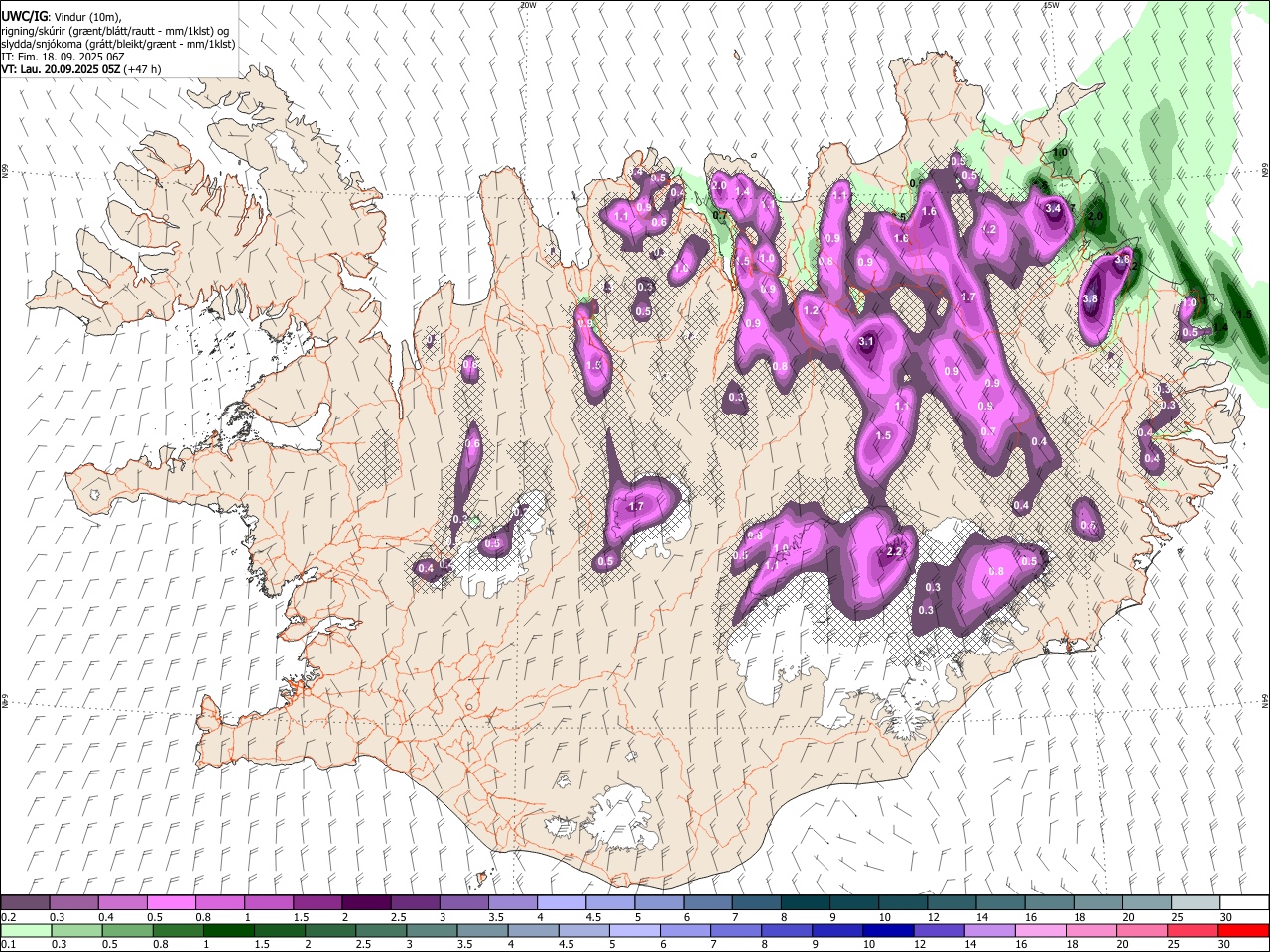The width and height of the screenshot is (1270, 952).
Task: Select the upper legend swatch between 2 and 2.5
Action: [366, 902]
